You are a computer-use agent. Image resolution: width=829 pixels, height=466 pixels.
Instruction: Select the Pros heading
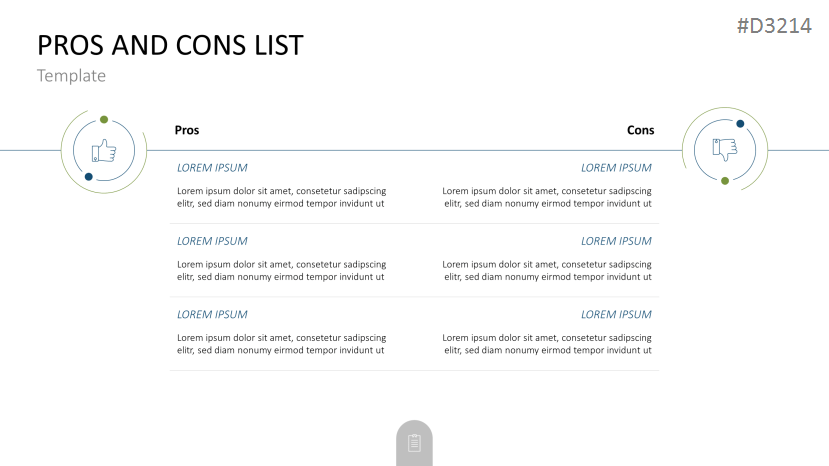(x=187, y=130)
